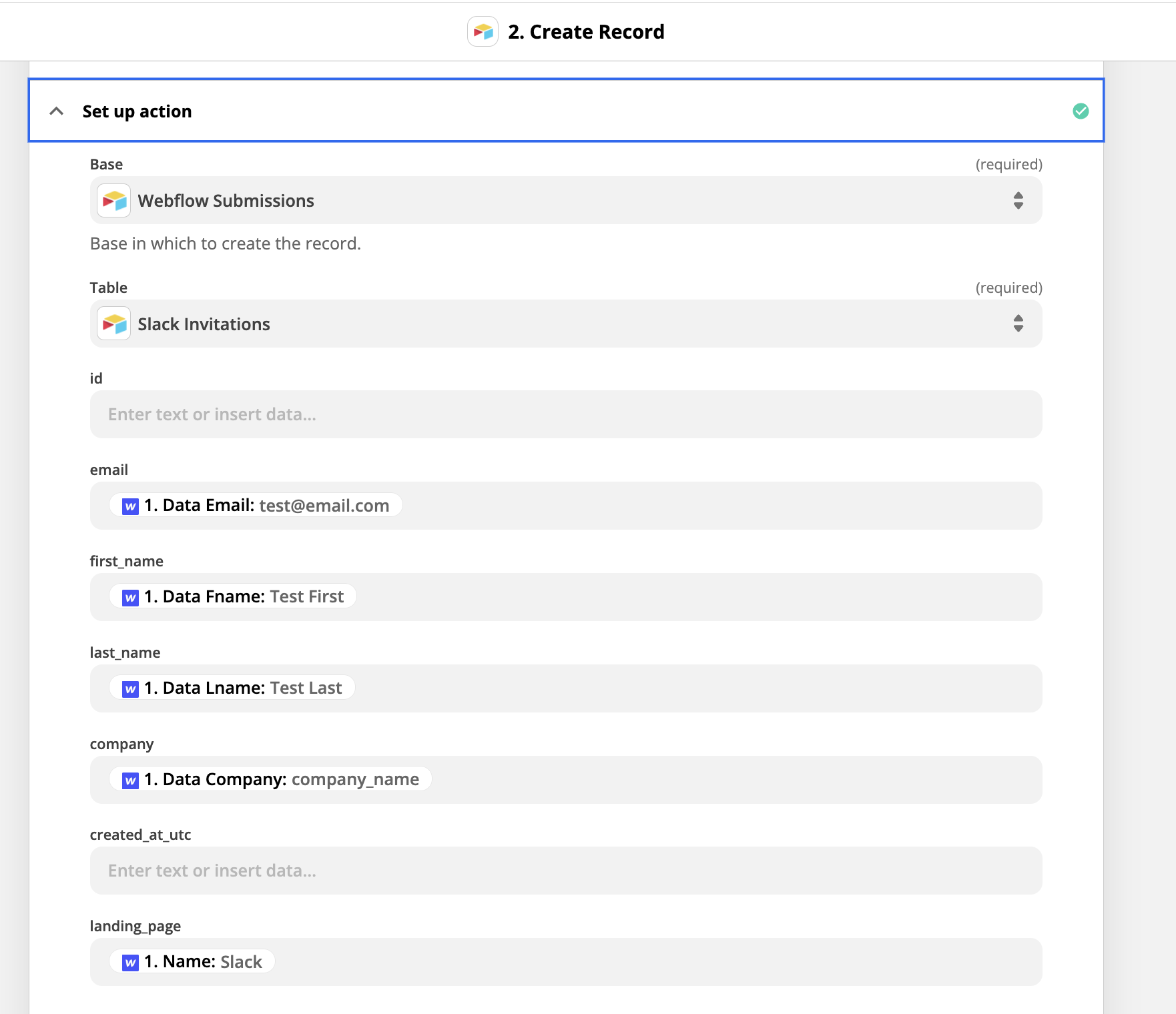
Task: Click the 'created_at_utc' field label
Action: pos(141,835)
